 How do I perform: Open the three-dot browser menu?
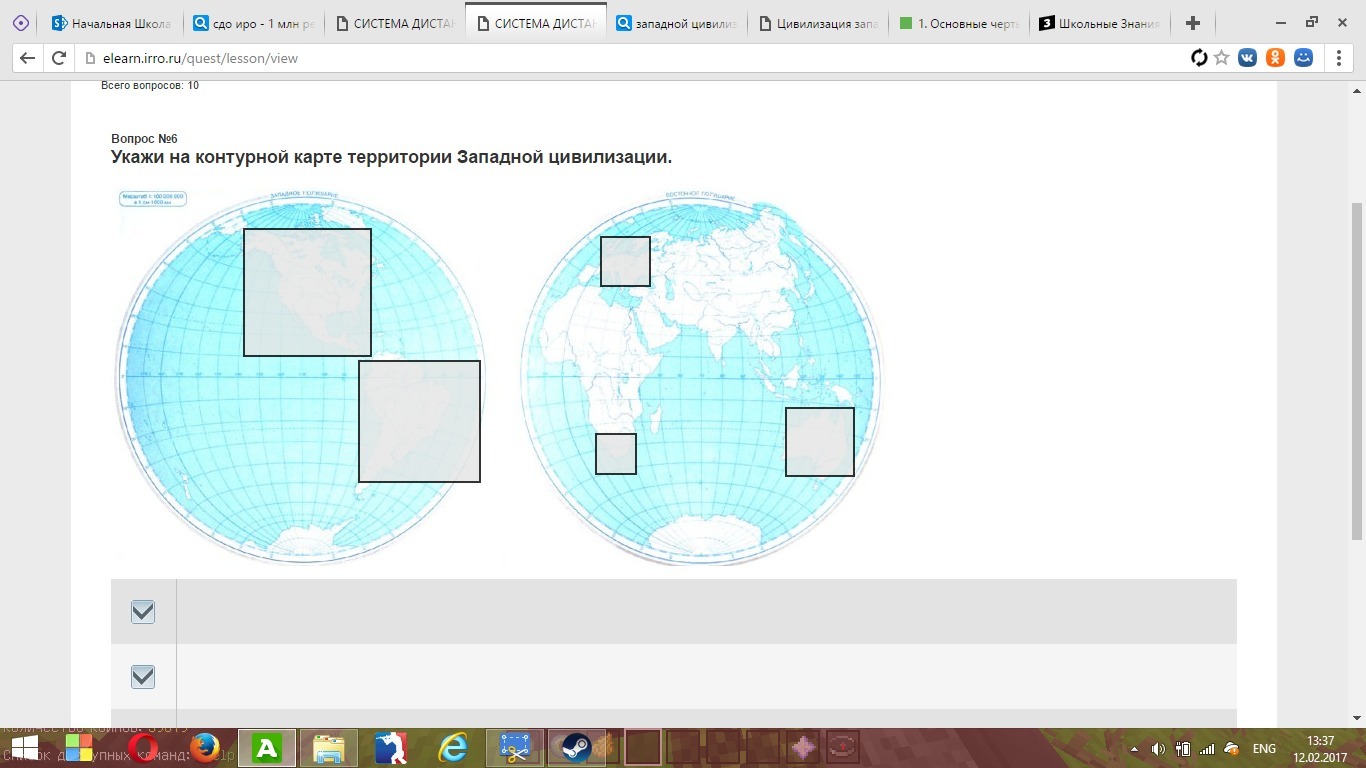click(x=1339, y=58)
